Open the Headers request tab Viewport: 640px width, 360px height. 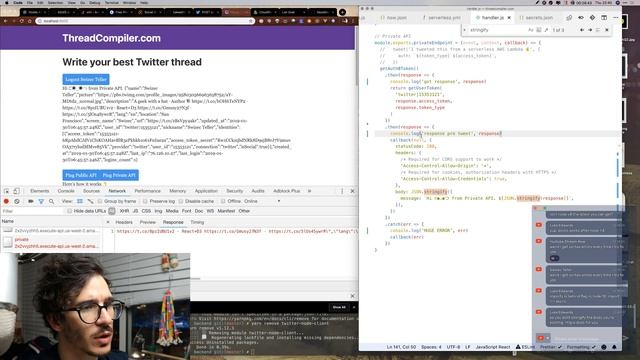(x=124, y=222)
